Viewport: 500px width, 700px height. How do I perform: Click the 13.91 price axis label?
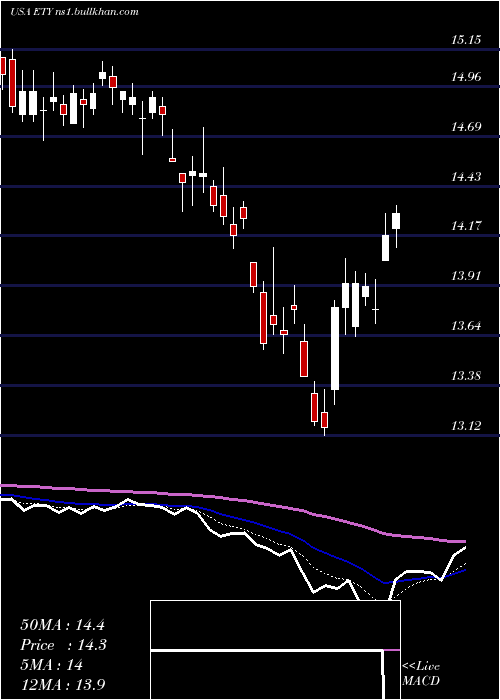pyautogui.click(x=466, y=276)
